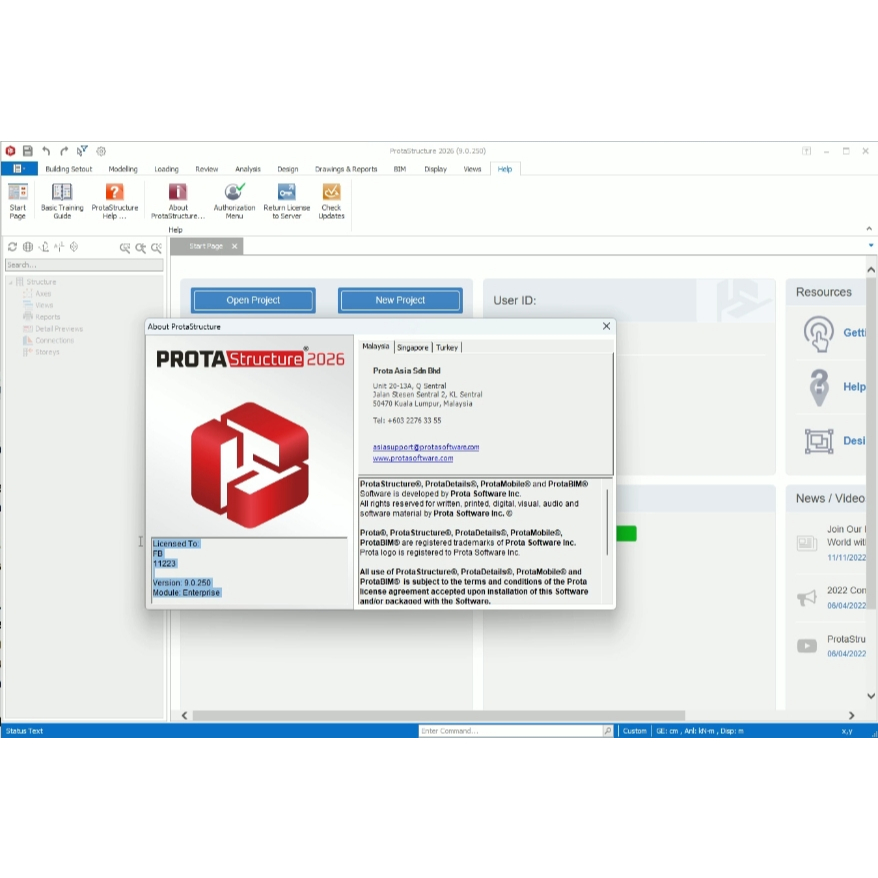
Task: Click the About ProtaStructure ribbon icon
Action: pos(178,201)
